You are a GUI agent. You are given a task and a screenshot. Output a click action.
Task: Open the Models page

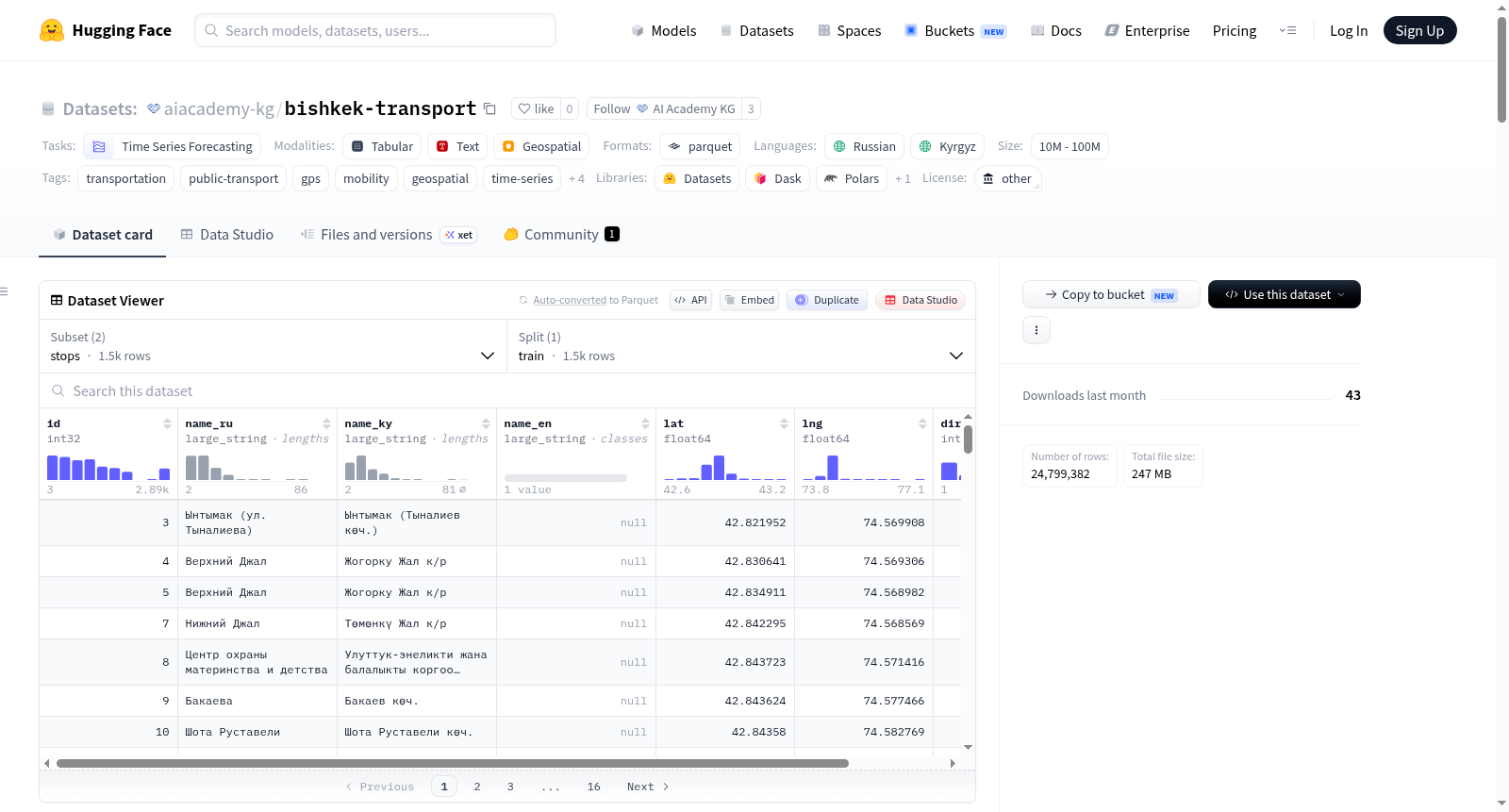click(664, 30)
